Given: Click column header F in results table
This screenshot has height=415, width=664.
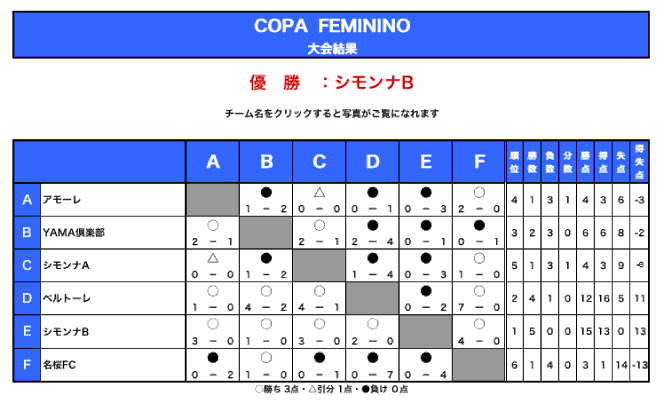Looking at the screenshot, I should tap(479, 162).
